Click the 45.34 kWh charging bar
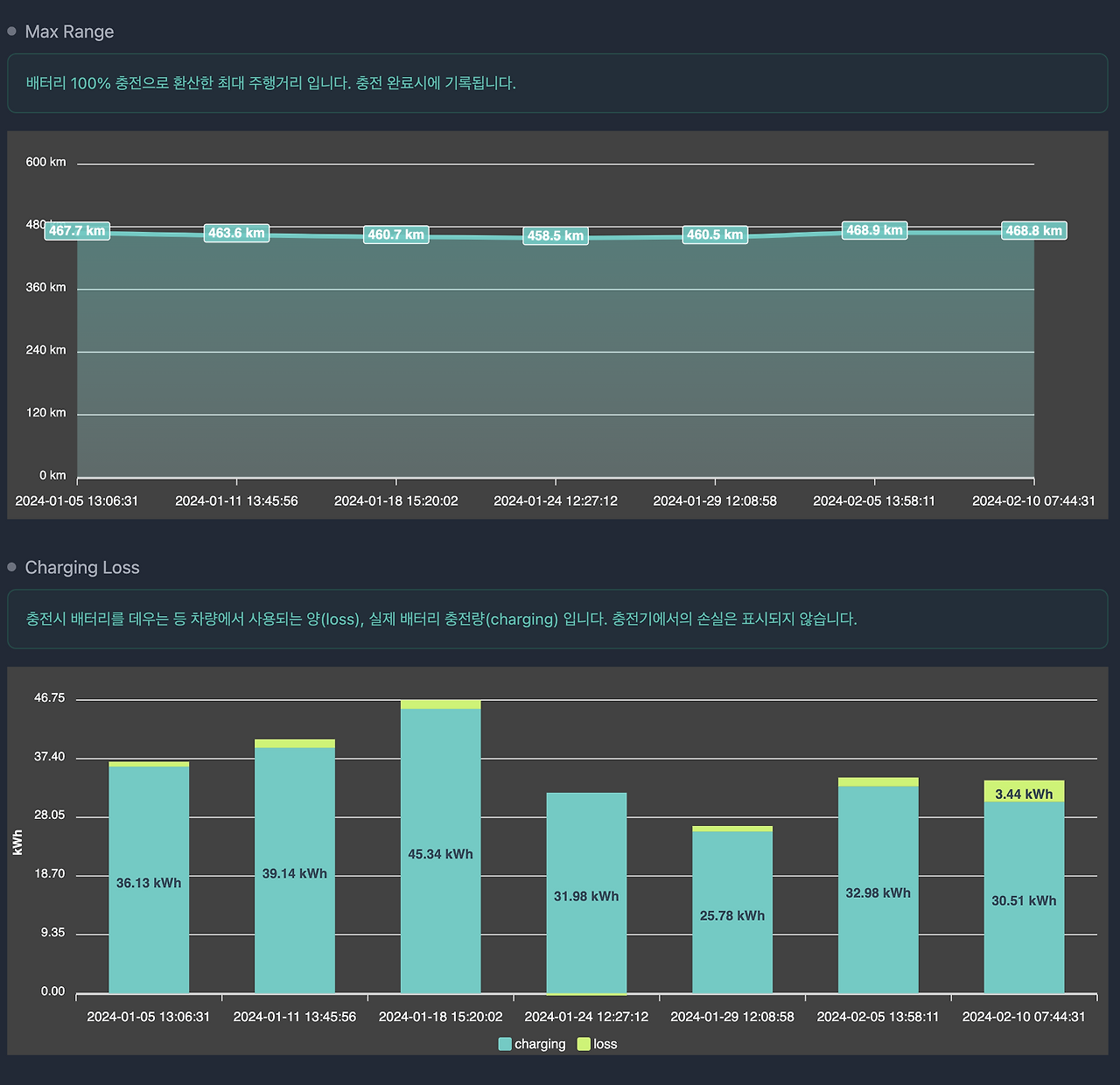Screen dimensions: 1120x1085 coord(441,850)
